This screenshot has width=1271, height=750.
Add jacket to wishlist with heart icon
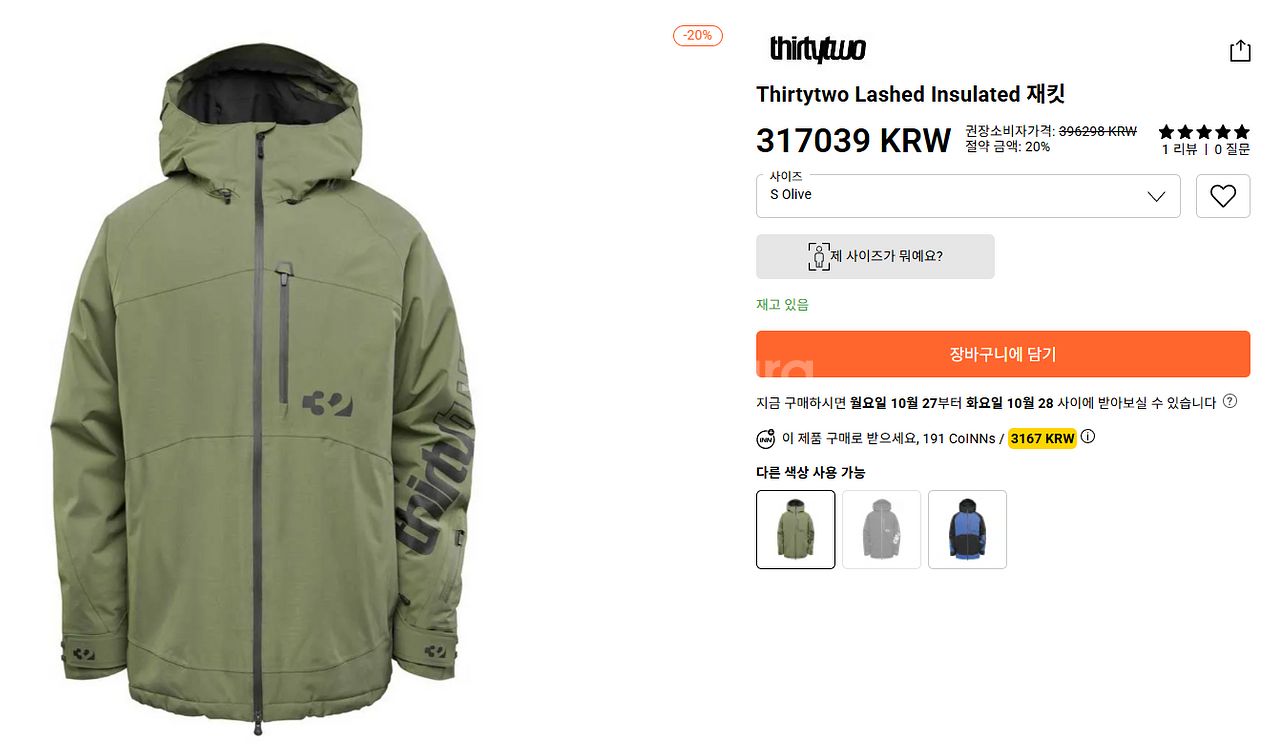click(1223, 196)
